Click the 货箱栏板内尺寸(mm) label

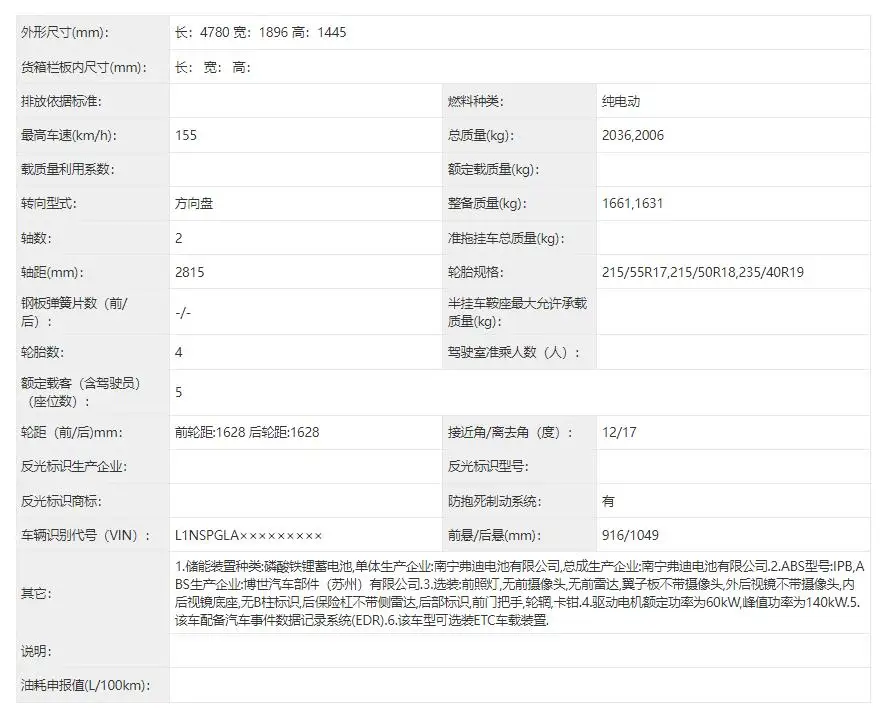pos(84,68)
